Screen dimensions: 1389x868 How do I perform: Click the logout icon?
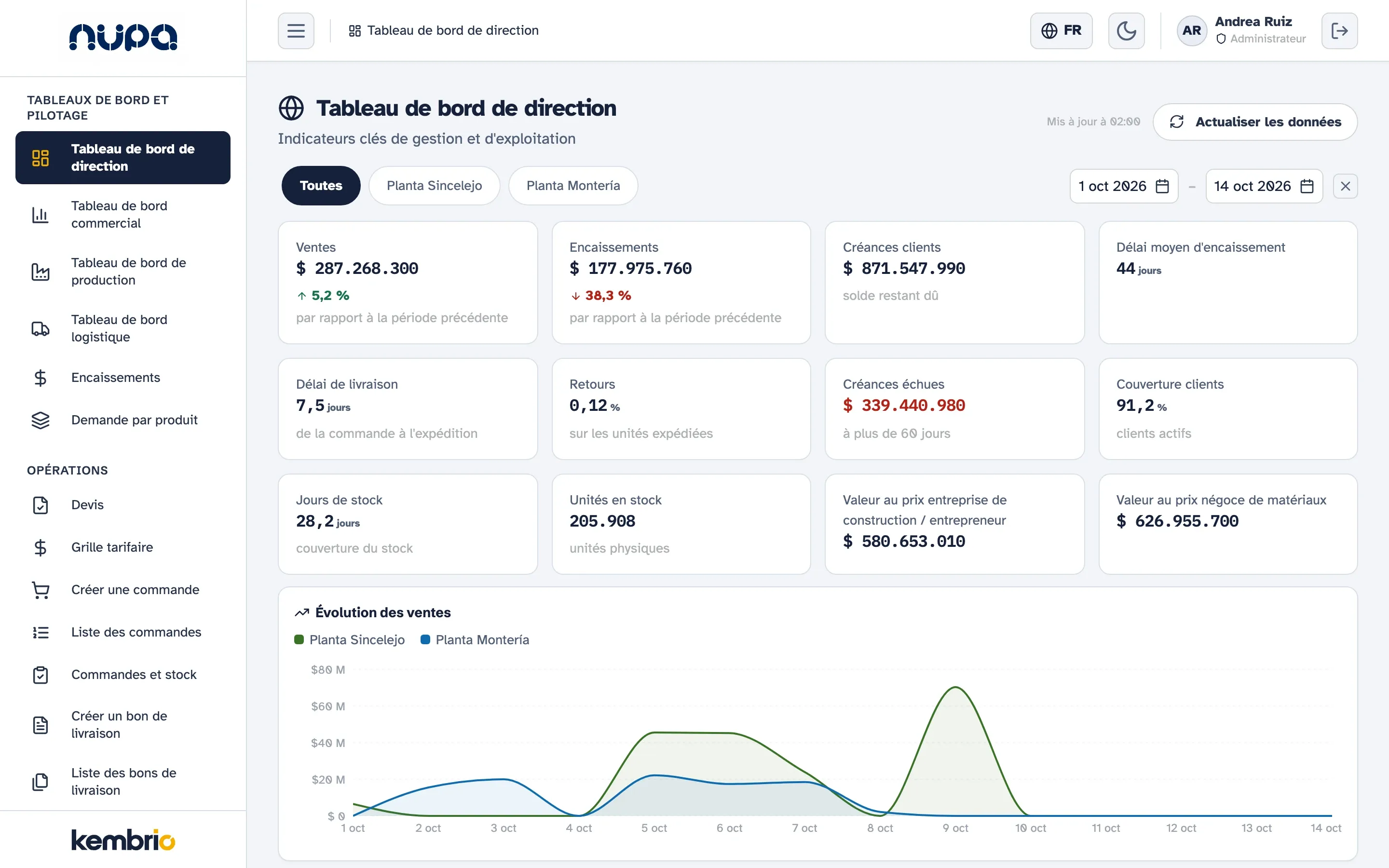pyautogui.click(x=1339, y=30)
